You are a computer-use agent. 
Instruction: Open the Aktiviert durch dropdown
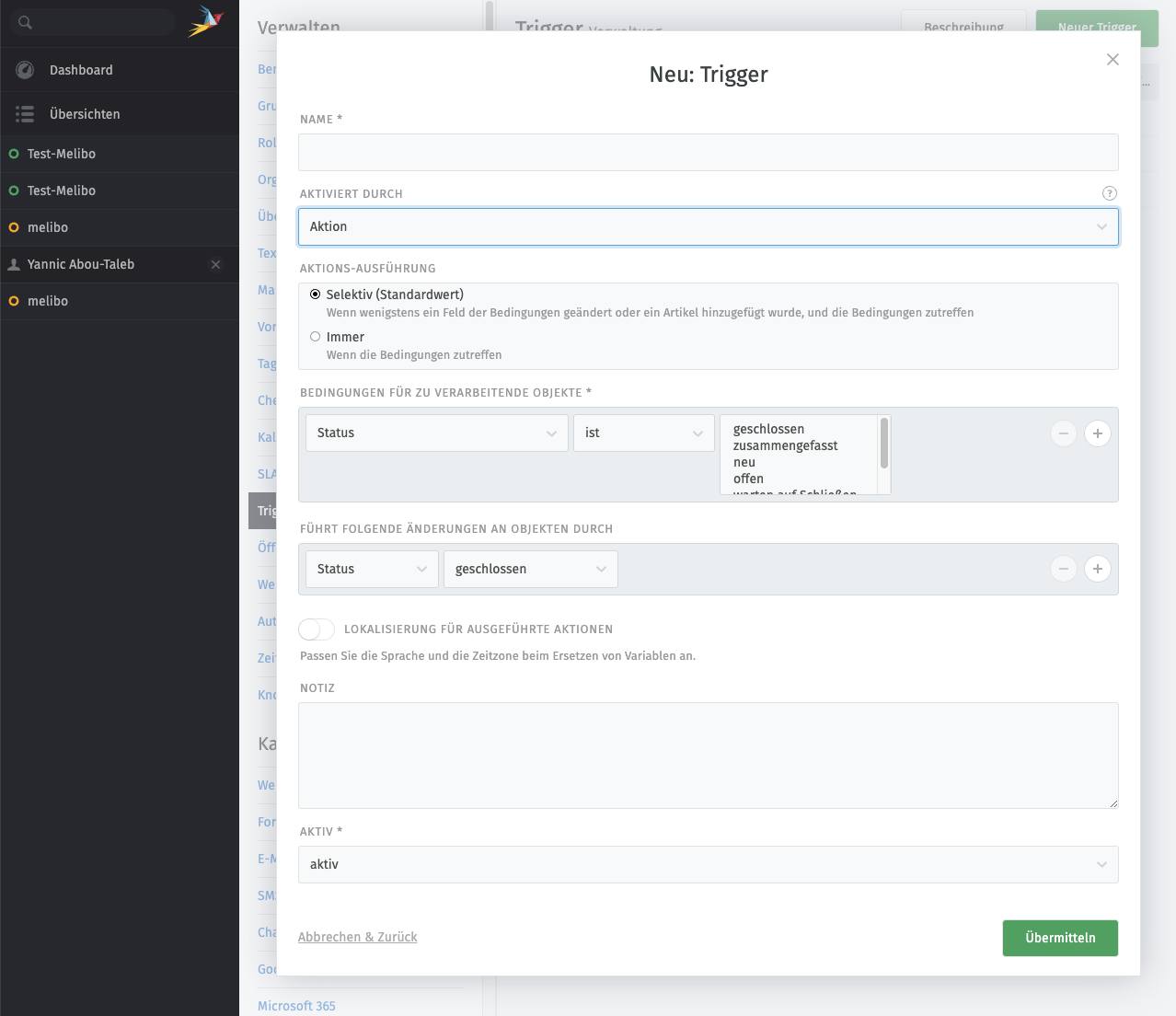(x=708, y=227)
